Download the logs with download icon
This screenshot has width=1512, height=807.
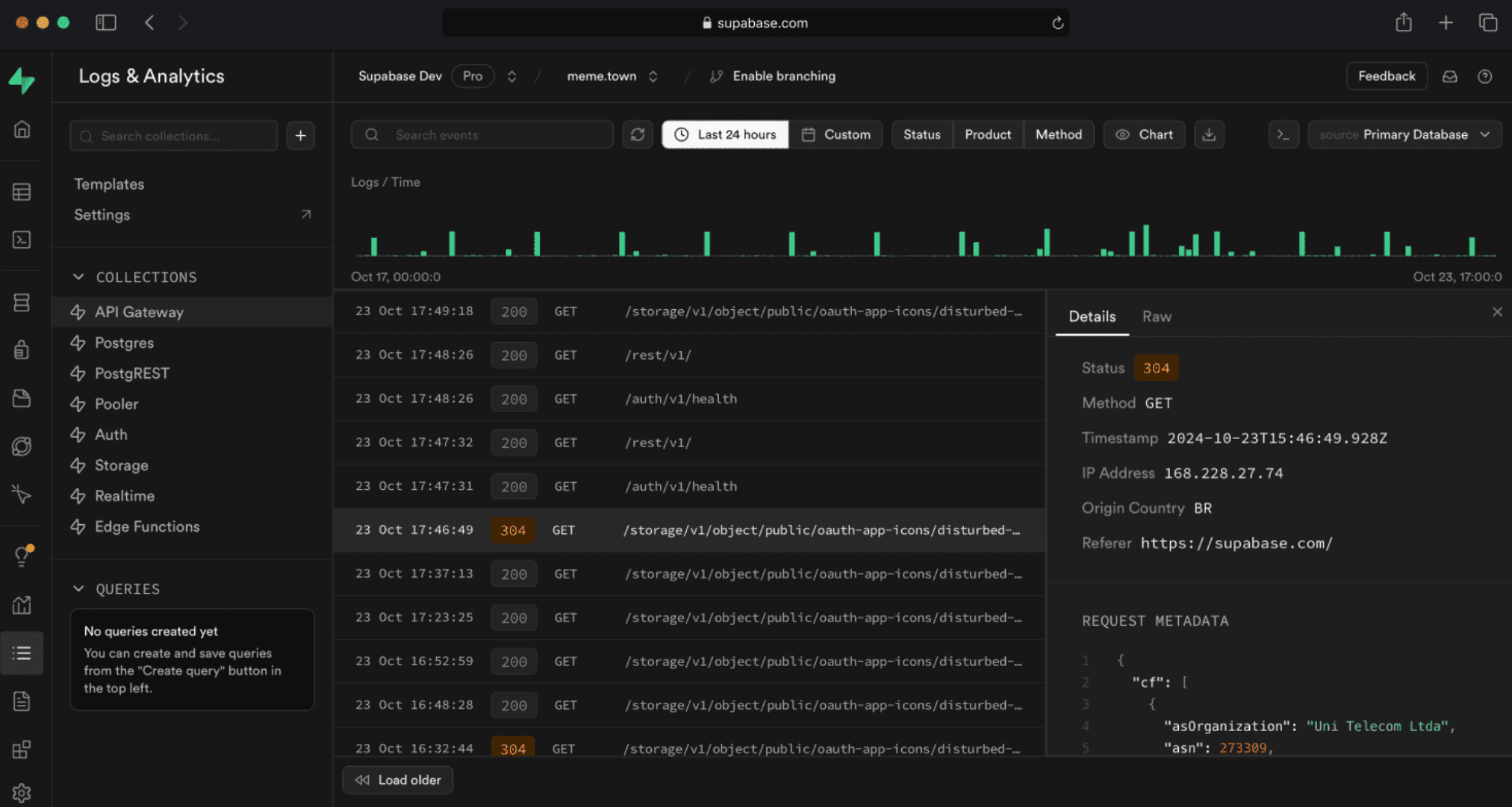pyautogui.click(x=1209, y=135)
